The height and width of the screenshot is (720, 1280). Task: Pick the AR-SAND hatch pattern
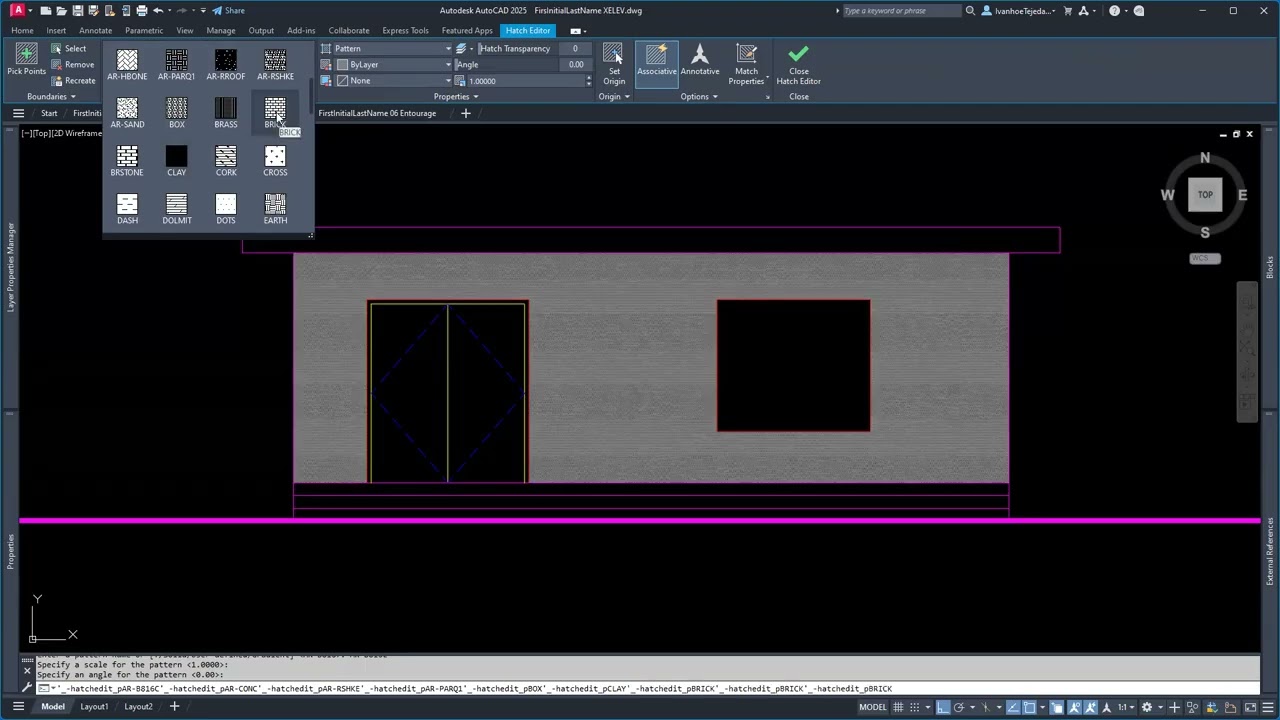[127, 114]
